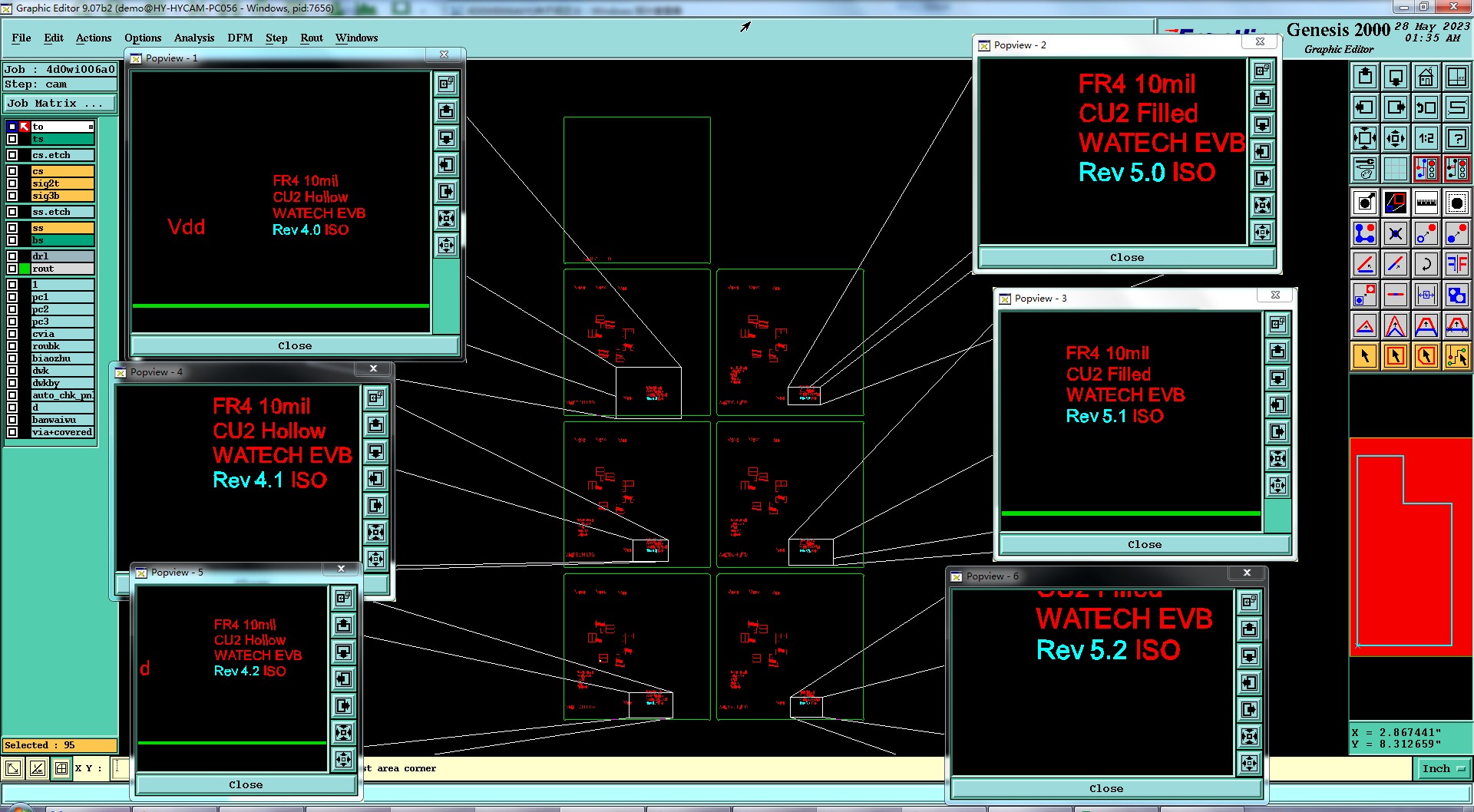The image size is (1474, 812).
Task: Click the X Y coordinate input field
Action: pos(121,768)
